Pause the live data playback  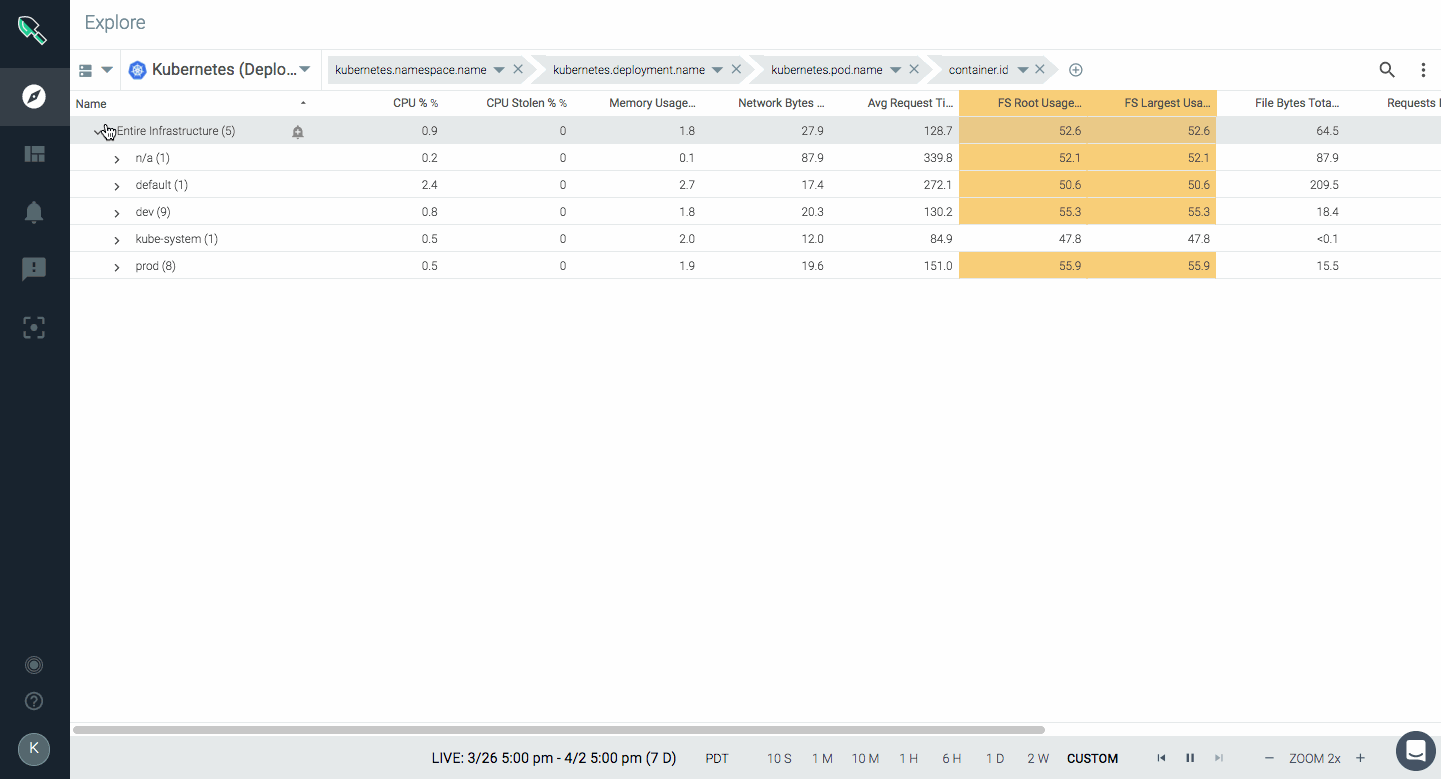pos(1190,758)
